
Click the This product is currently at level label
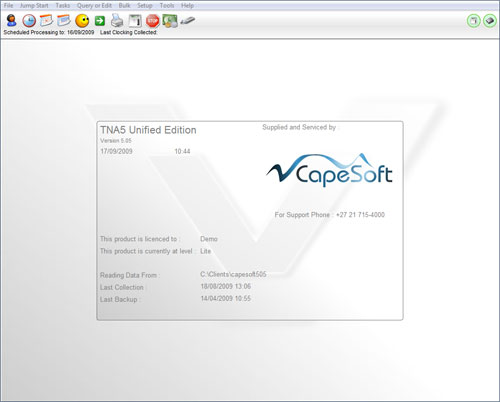(x=147, y=251)
